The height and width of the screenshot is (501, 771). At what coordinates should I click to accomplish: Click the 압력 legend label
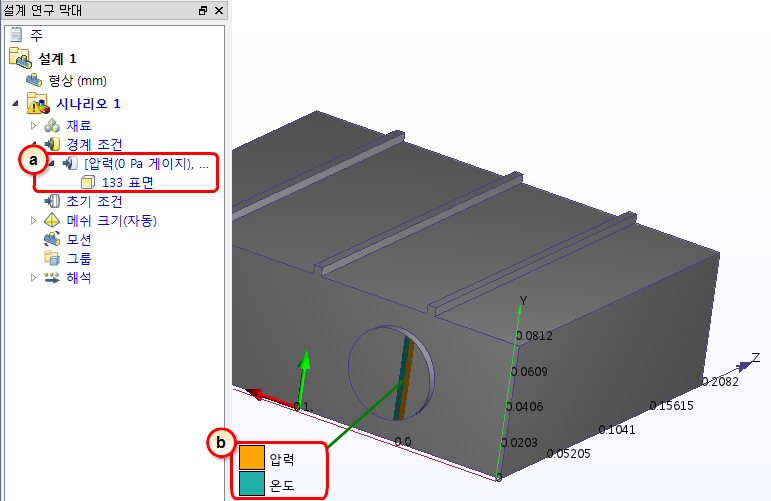pyautogui.click(x=282, y=459)
